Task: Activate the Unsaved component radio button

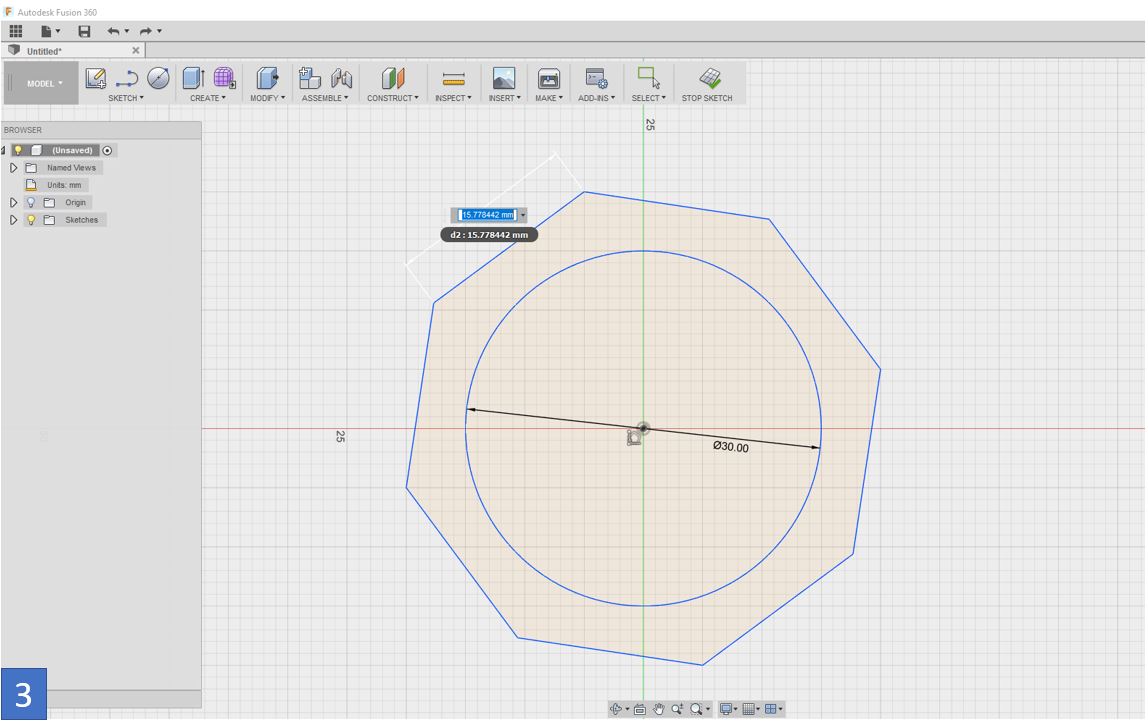Action: [108, 150]
